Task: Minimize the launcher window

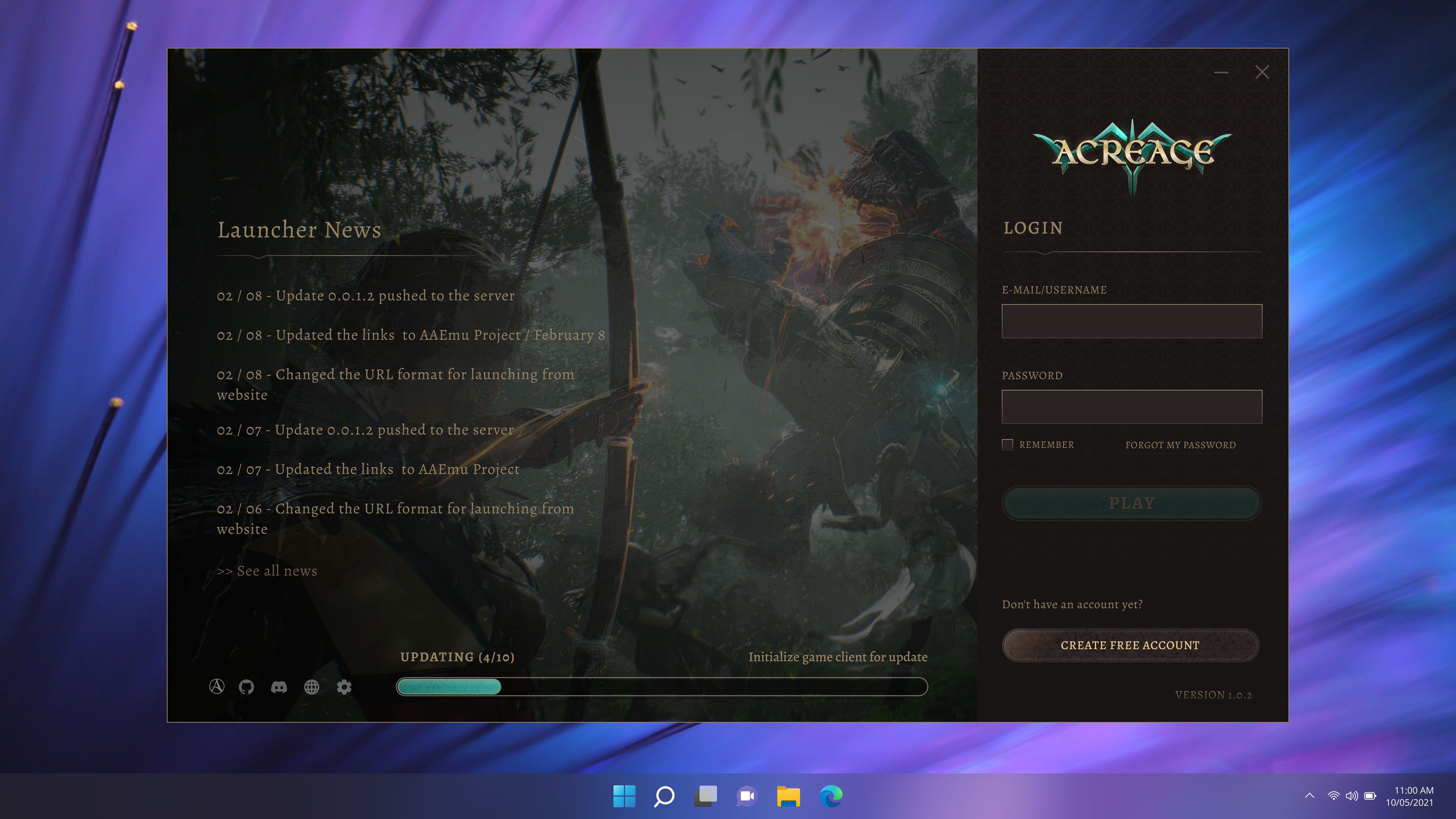Action: [x=1221, y=72]
